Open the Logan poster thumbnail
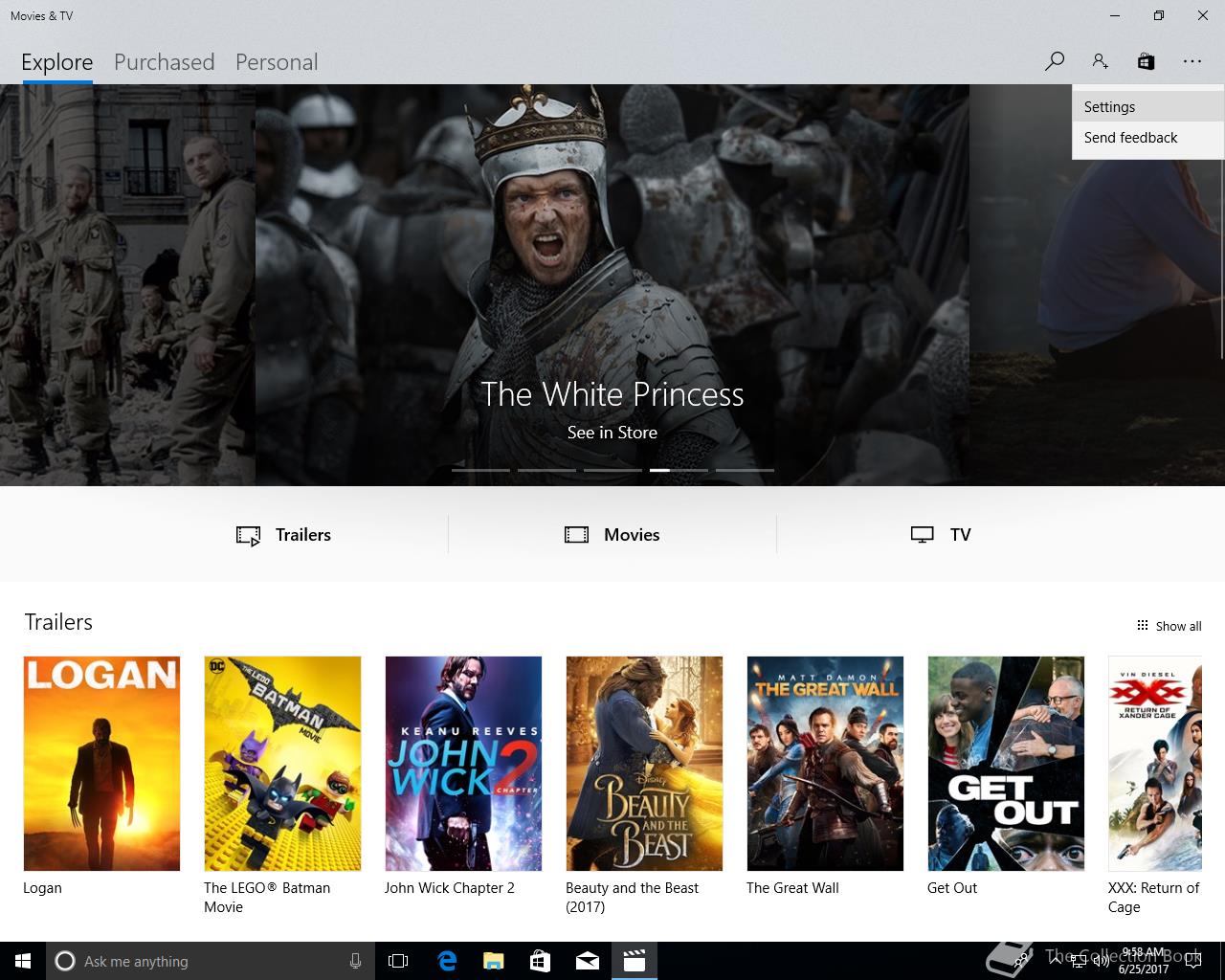 101,764
